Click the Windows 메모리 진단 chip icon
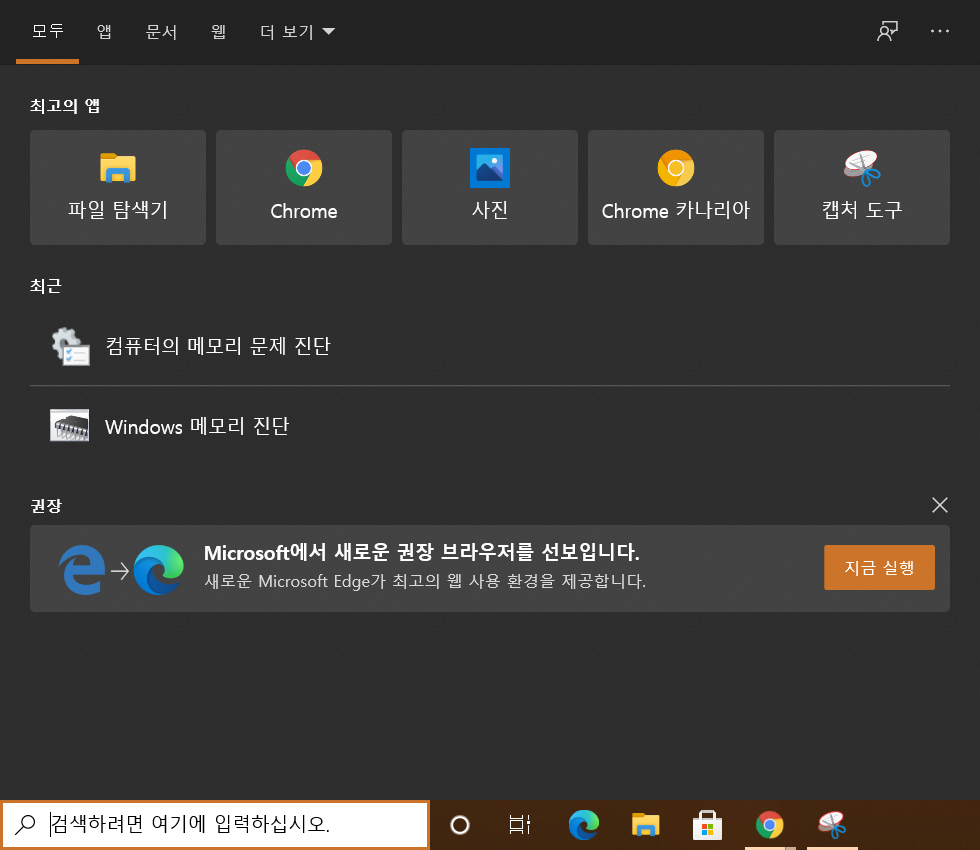 click(69, 426)
